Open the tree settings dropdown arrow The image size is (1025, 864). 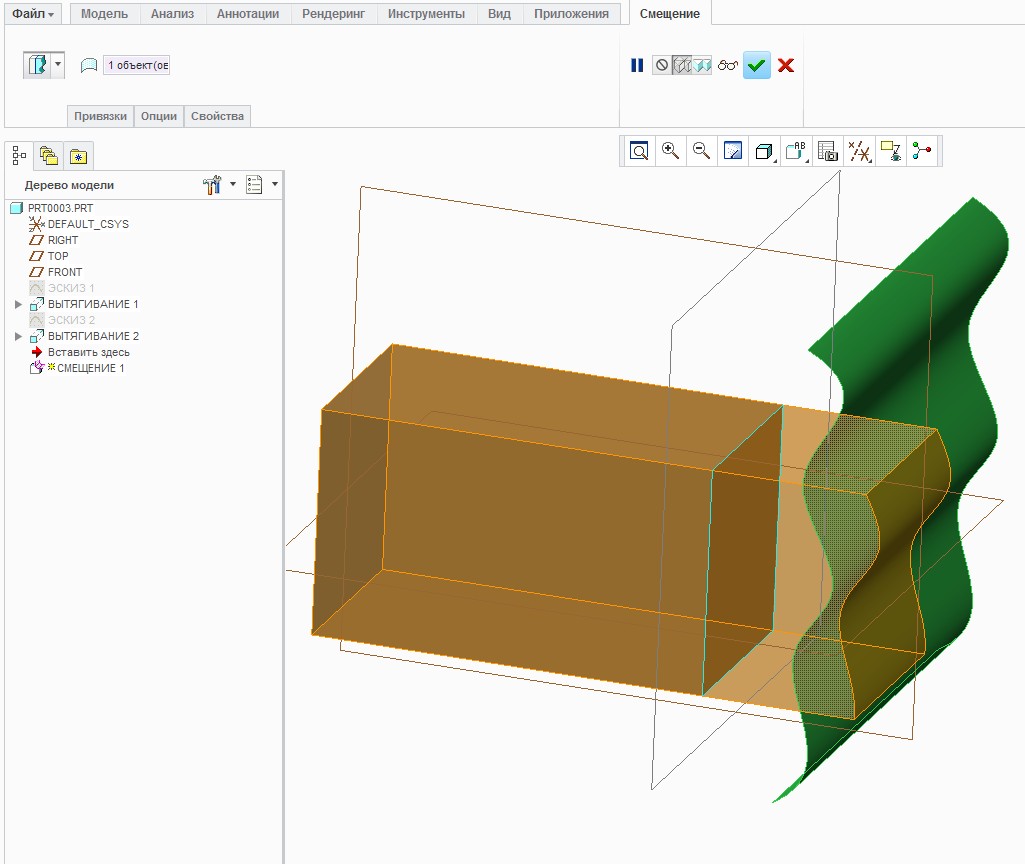pyautogui.click(x=233, y=185)
